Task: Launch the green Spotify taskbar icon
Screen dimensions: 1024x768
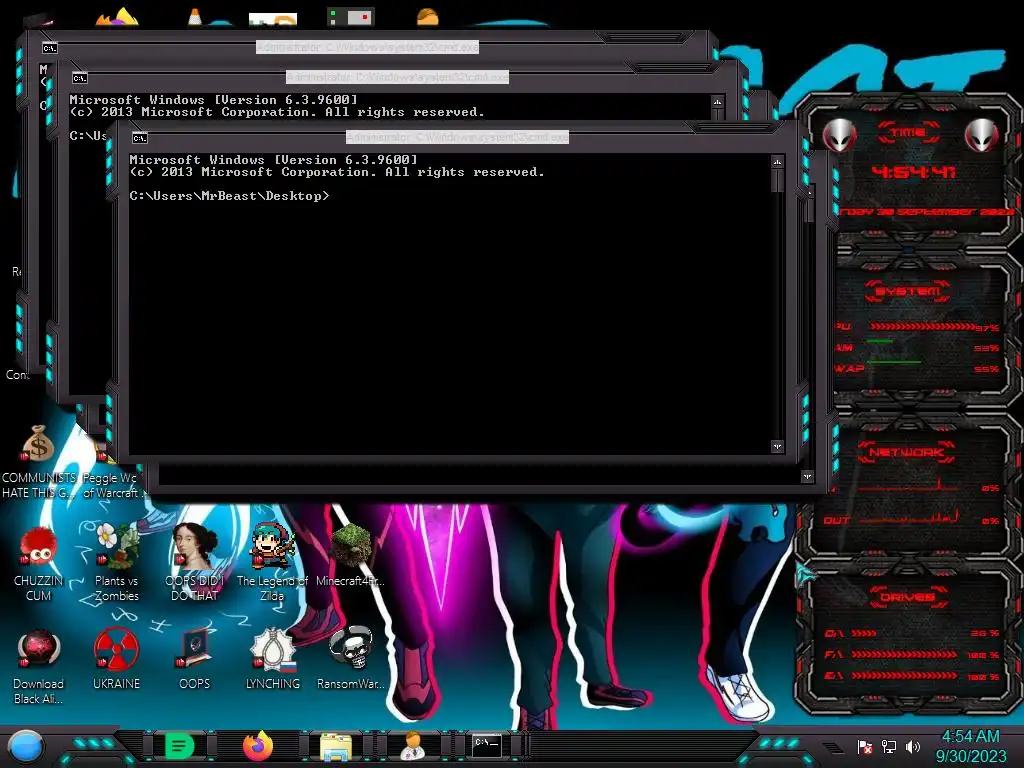Action: pyautogui.click(x=180, y=746)
